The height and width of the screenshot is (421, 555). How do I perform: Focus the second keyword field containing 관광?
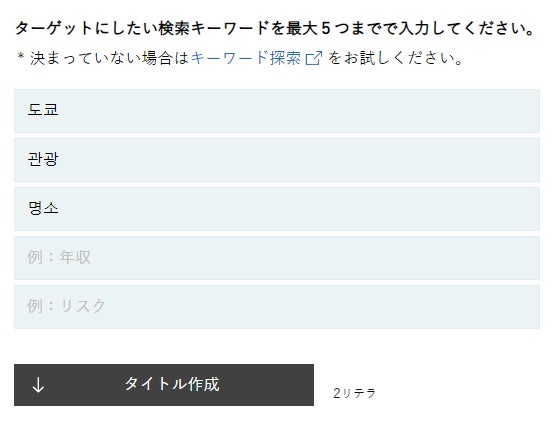coord(277,160)
